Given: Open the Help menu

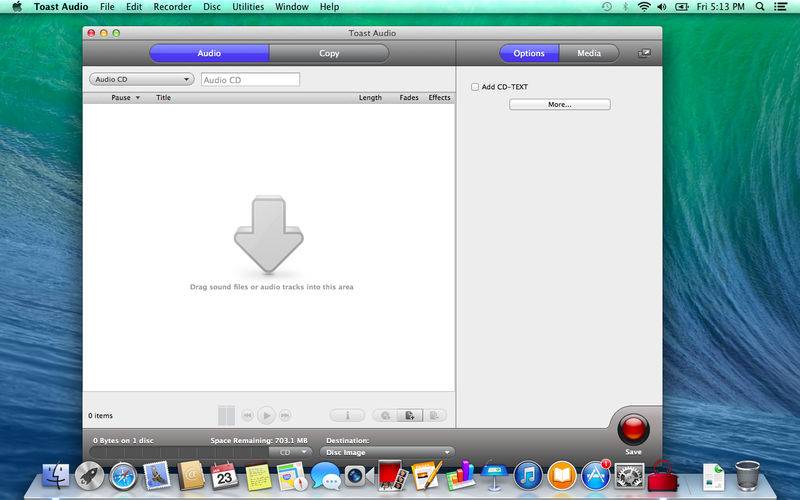Looking at the screenshot, I should [329, 7].
